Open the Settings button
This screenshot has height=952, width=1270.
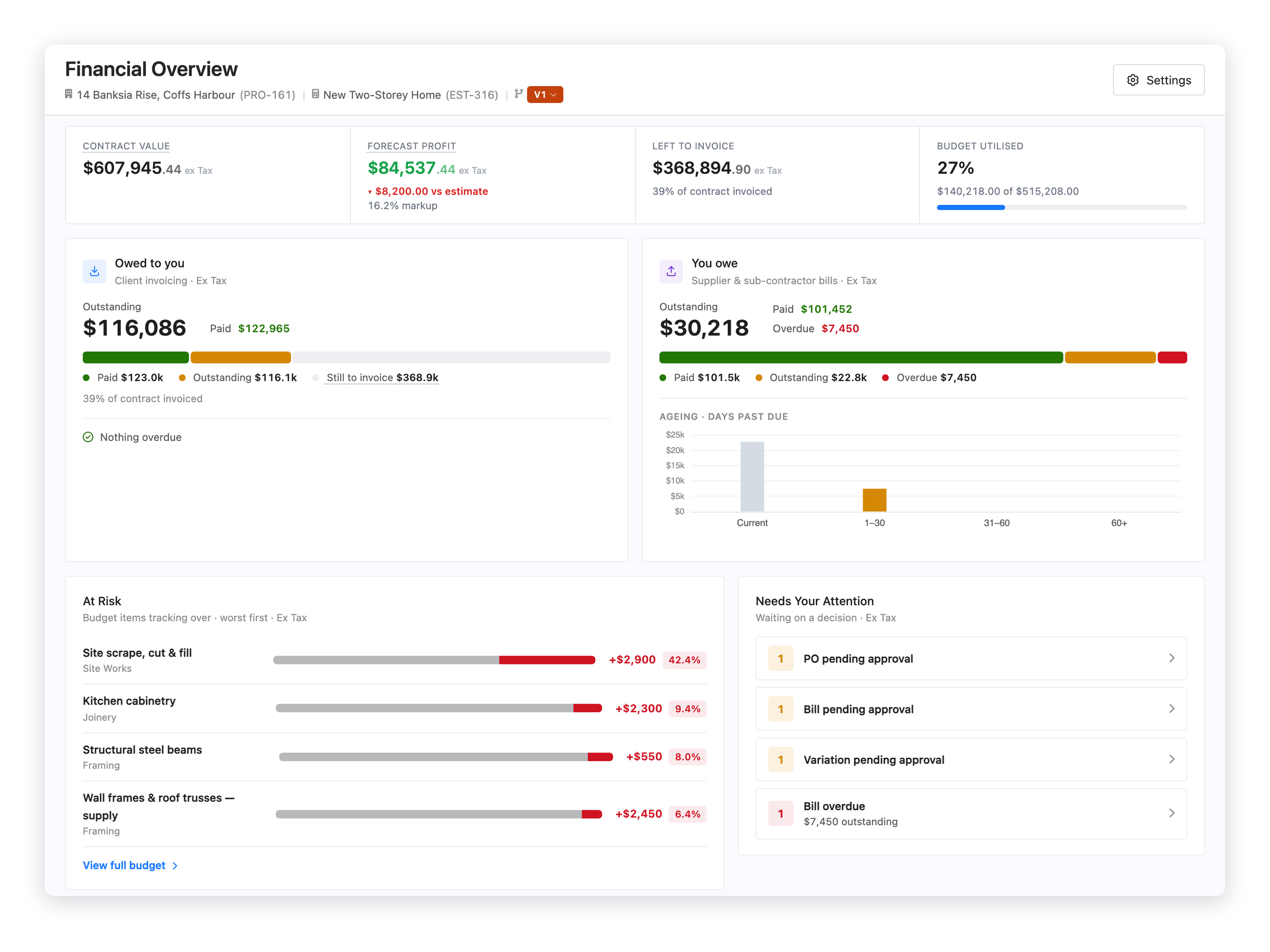pos(1158,80)
